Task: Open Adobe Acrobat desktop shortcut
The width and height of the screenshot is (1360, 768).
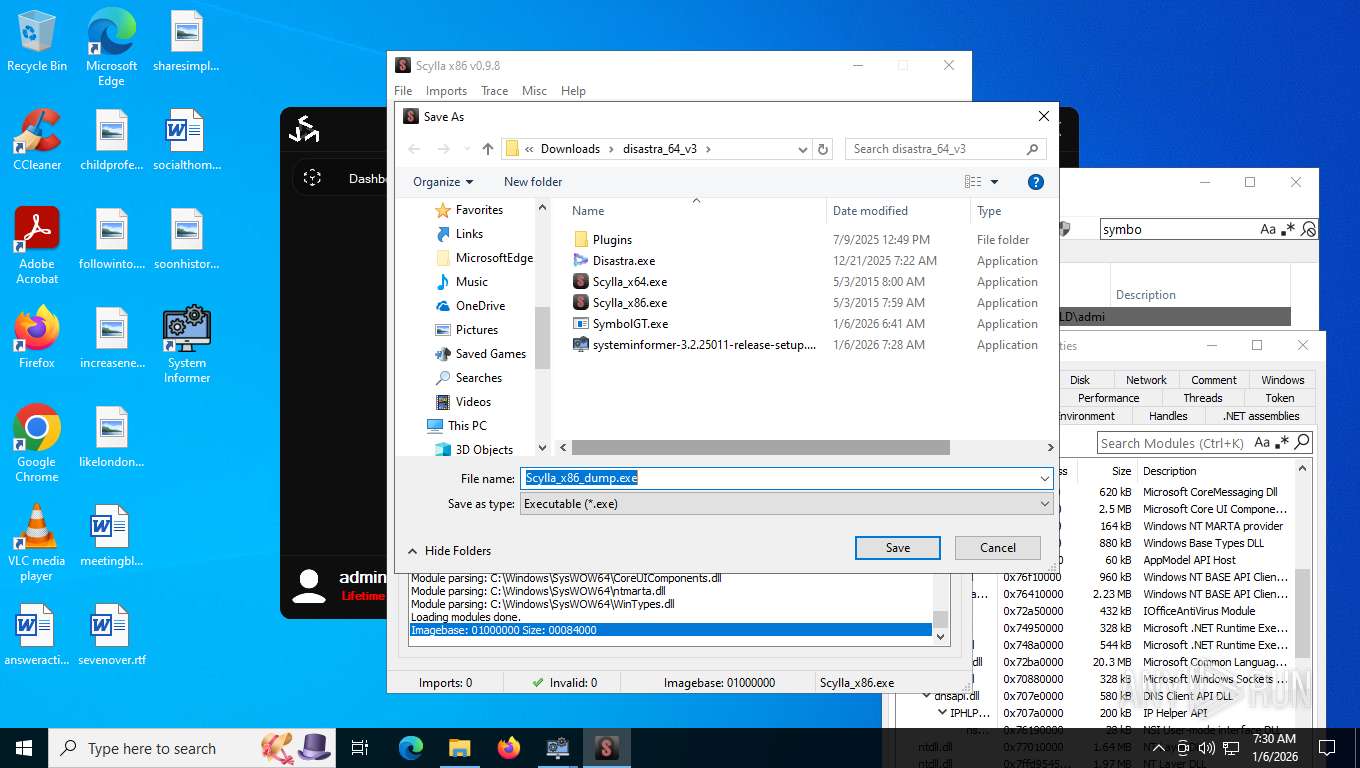Action: pyautogui.click(x=37, y=245)
